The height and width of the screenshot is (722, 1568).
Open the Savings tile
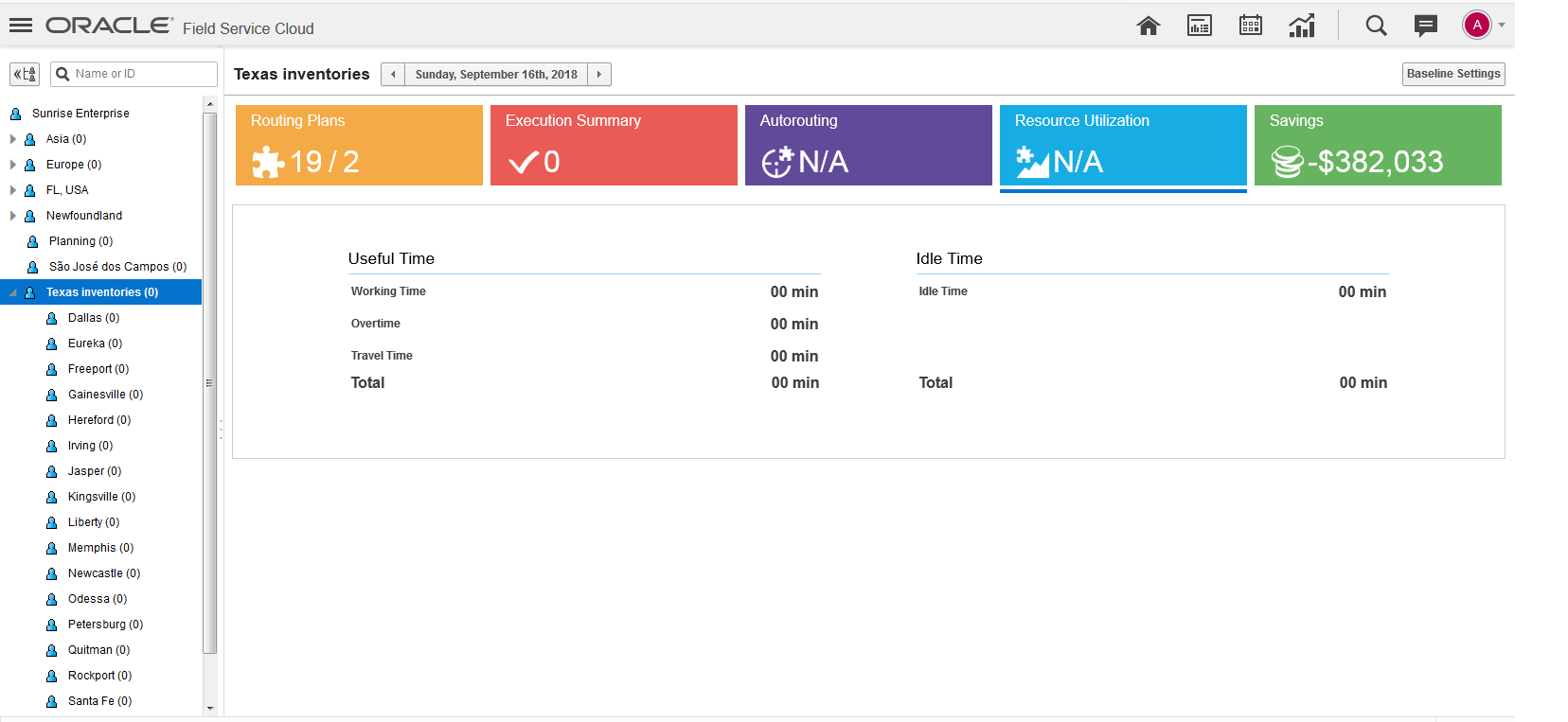click(1378, 145)
